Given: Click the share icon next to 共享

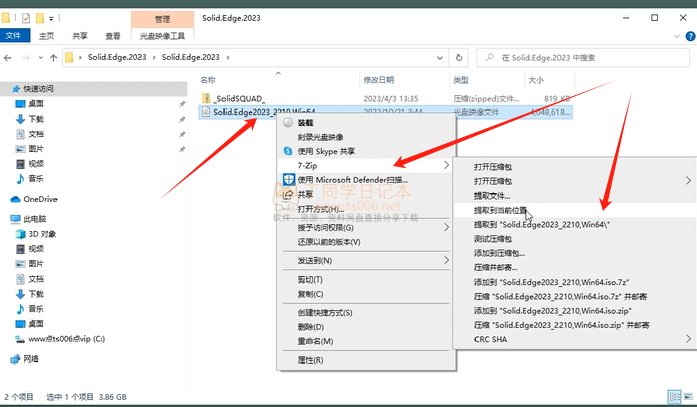Looking at the screenshot, I should pyautogui.click(x=289, y=194).
